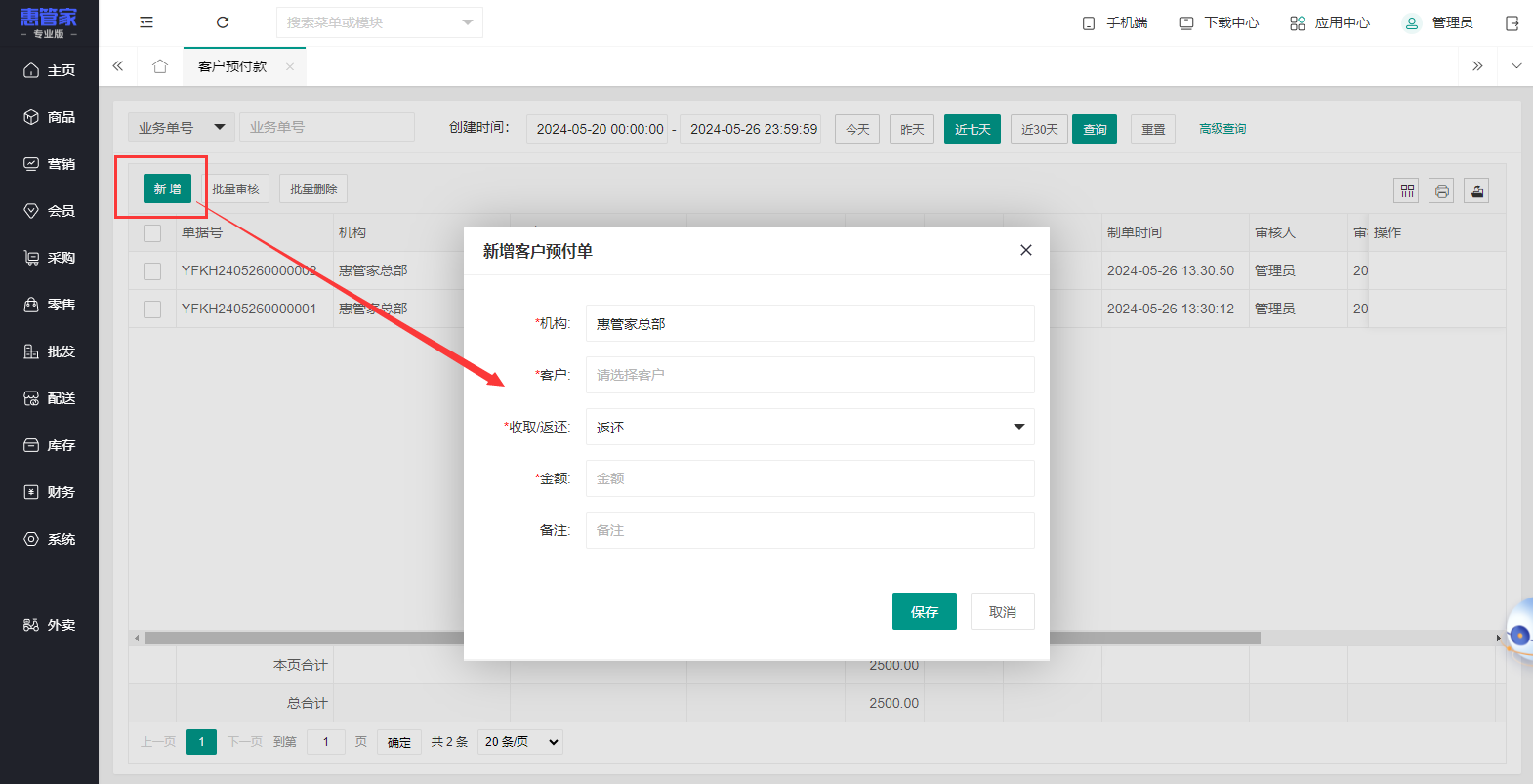Open 手机端 mobile version
Viewport: 1533px width, 784px height.
(x=1115, y=22)
